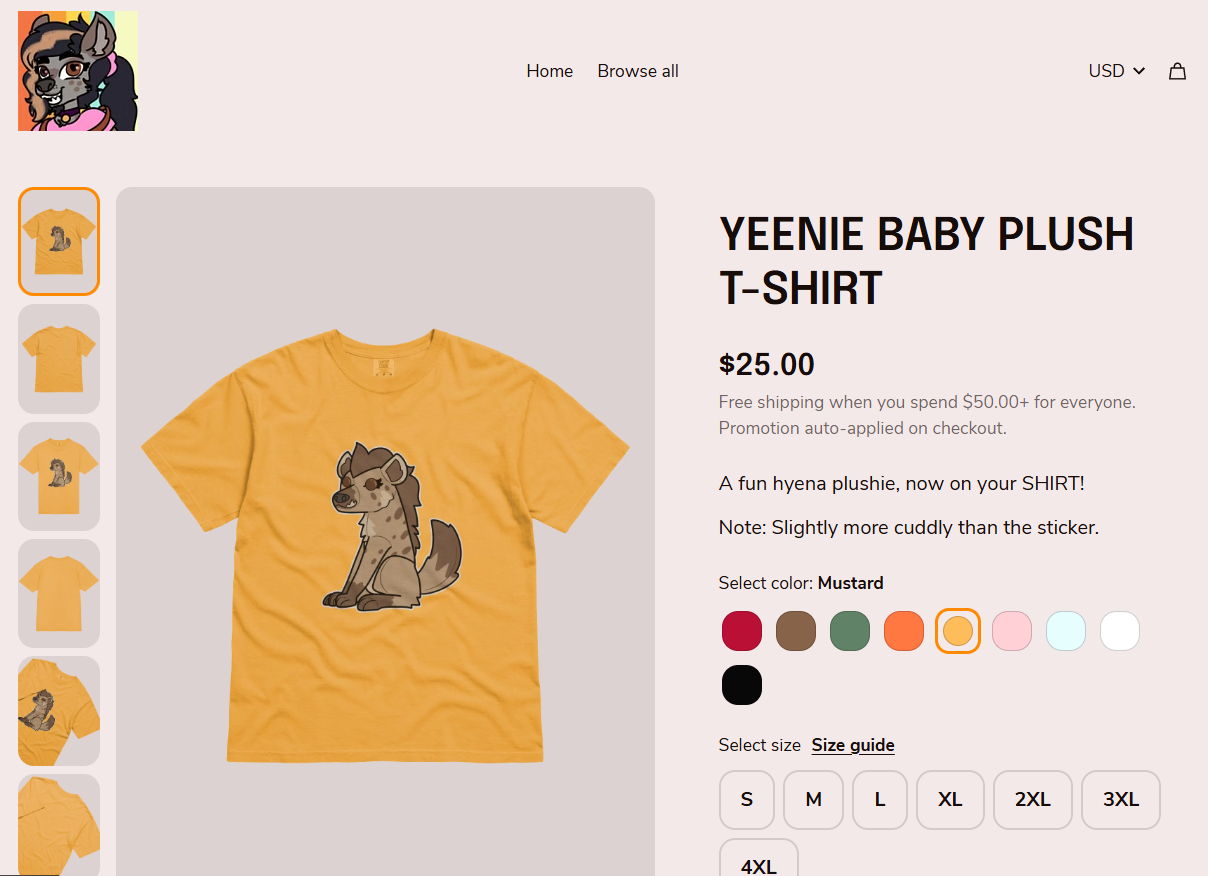Pick the light pink color swatch
The height and width of the screenshot is (876, 1208).
(x=1012, y=631)
